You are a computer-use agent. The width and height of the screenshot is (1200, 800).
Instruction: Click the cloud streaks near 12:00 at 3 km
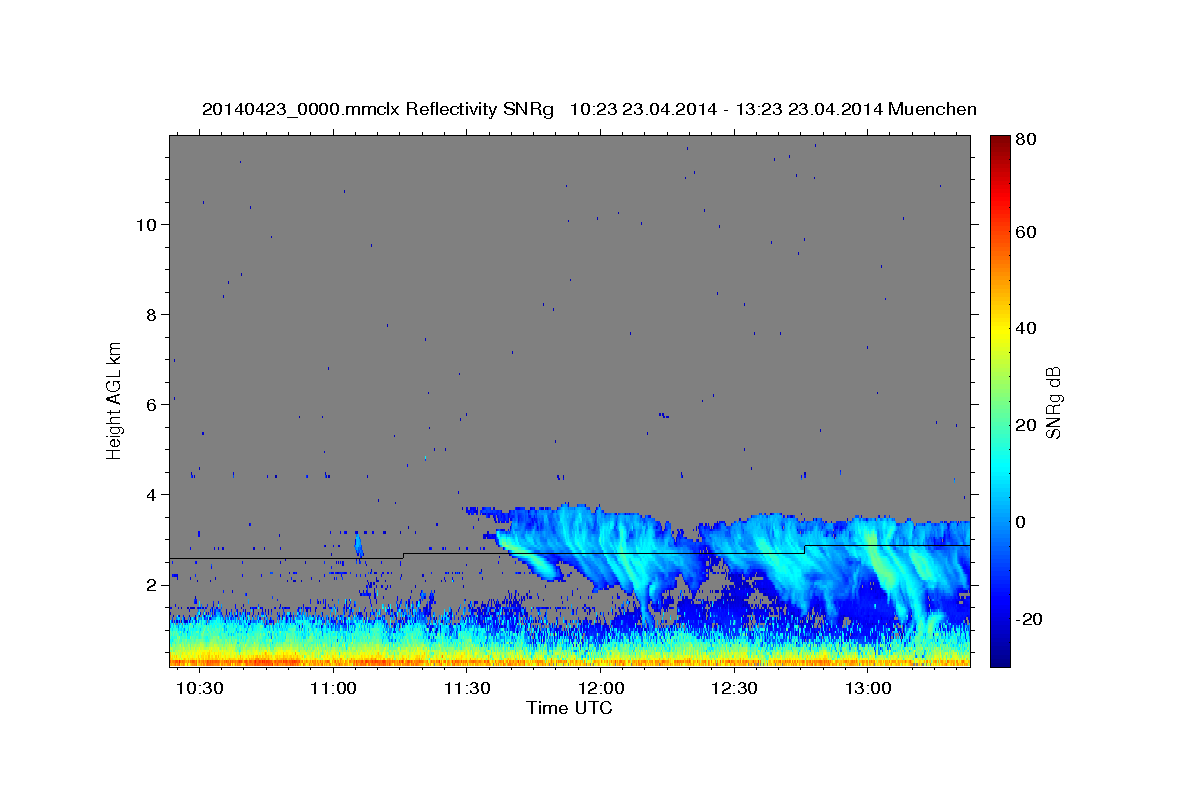click(600, 545)
